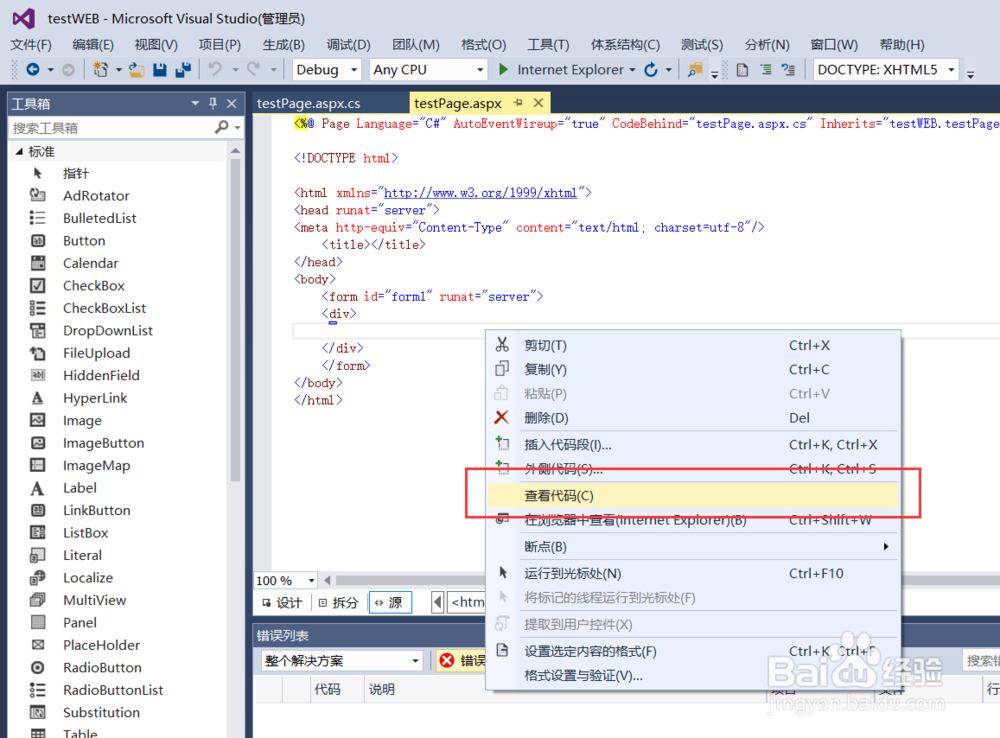1000x738 pixels.
Task: Click the pin icon on the Toolbox panel
Action: tap(212, 103)
